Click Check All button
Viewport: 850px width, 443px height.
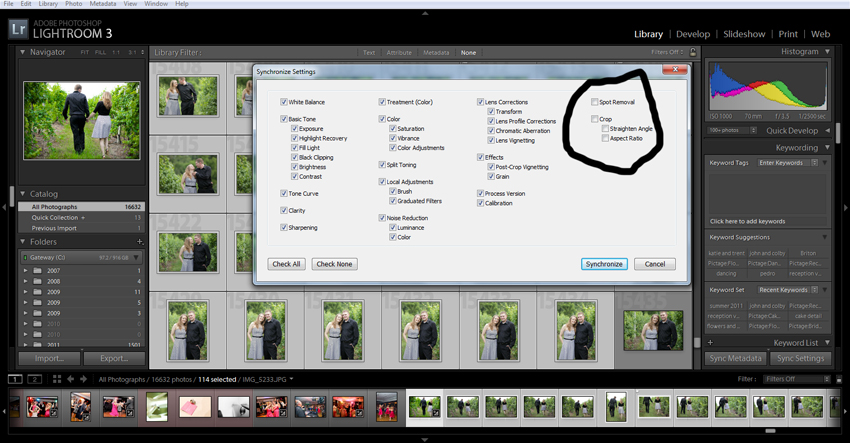pyautogui.click(x=286, y=264)
